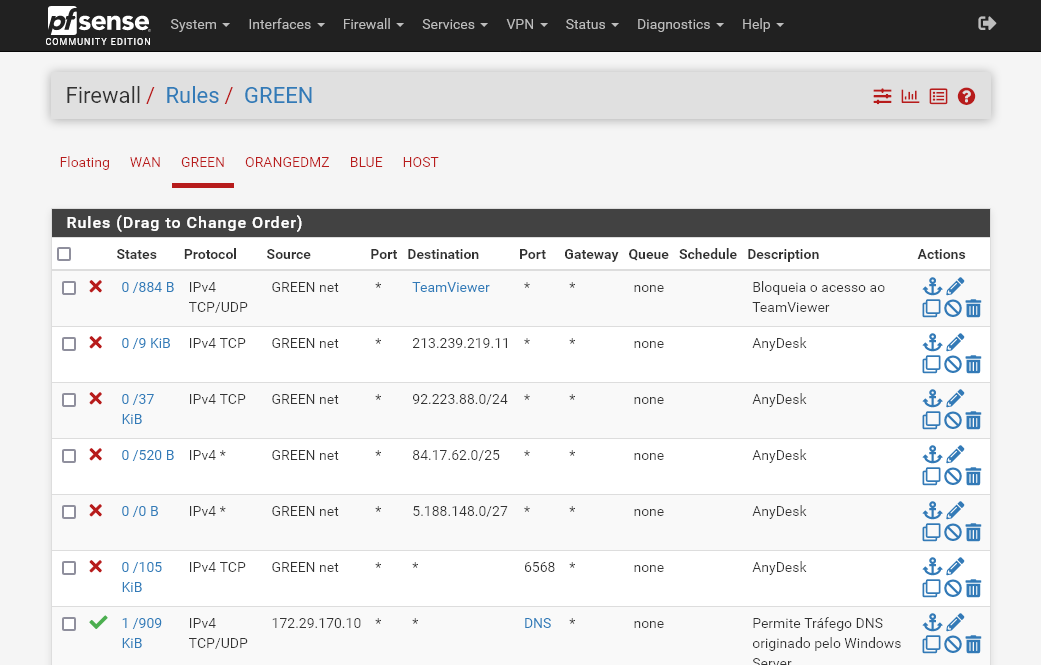Open the Firewall dropdown menu
The width and height of the screenshot is (1041, 665).
tap(373, 24)
